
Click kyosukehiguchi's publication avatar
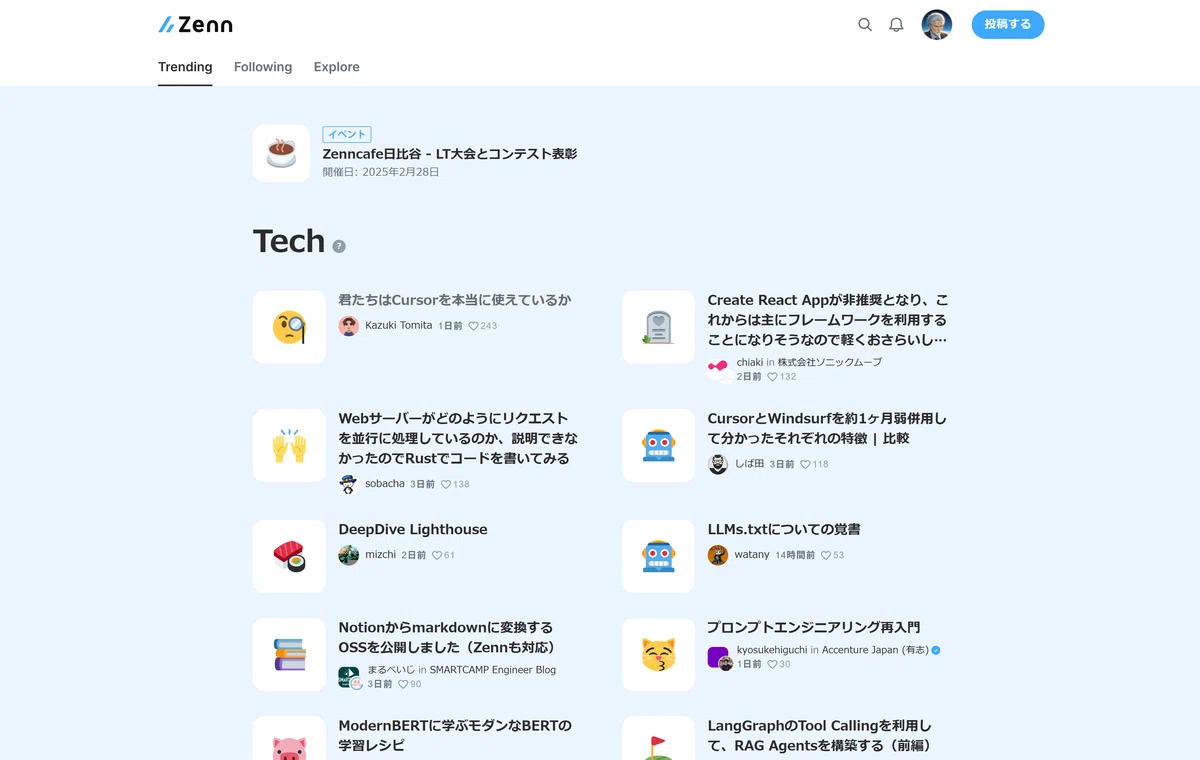pyautogui.click(x=719, y=658)
